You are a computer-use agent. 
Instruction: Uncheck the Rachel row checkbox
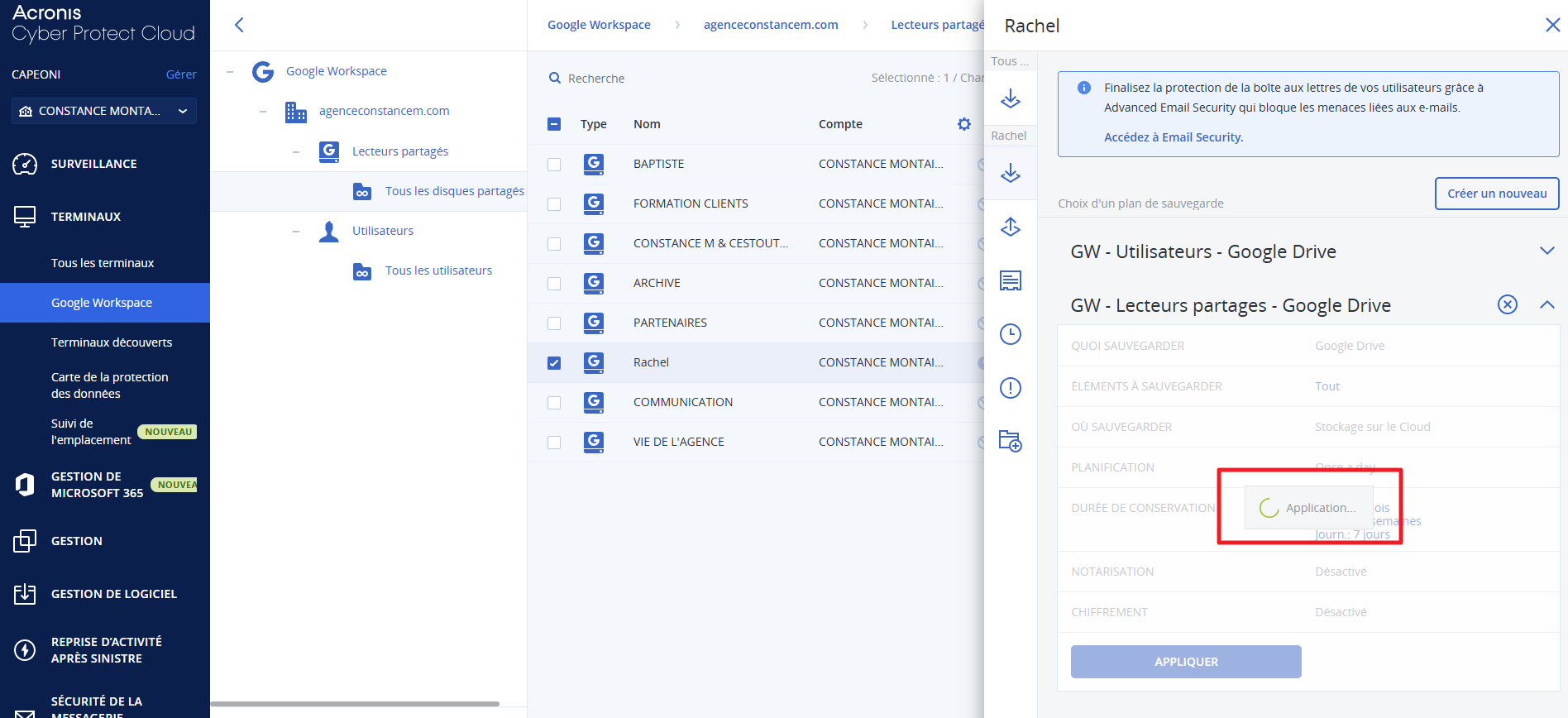click(554, 363)
